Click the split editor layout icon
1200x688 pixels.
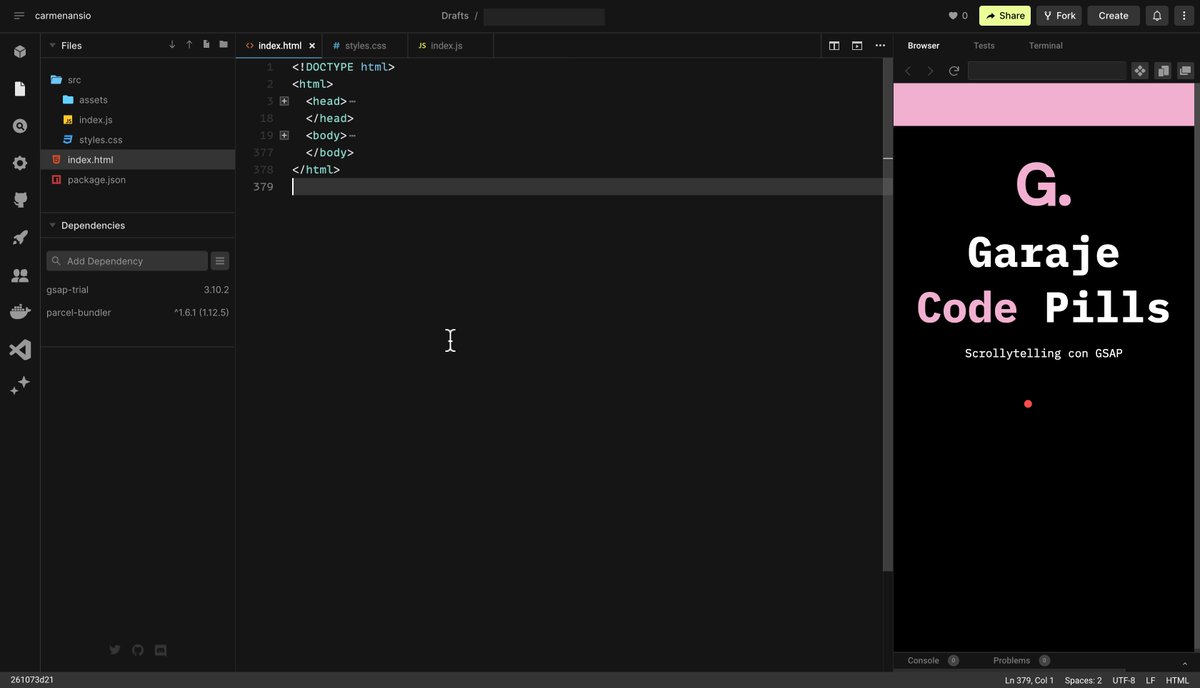[x=834, y=45]
